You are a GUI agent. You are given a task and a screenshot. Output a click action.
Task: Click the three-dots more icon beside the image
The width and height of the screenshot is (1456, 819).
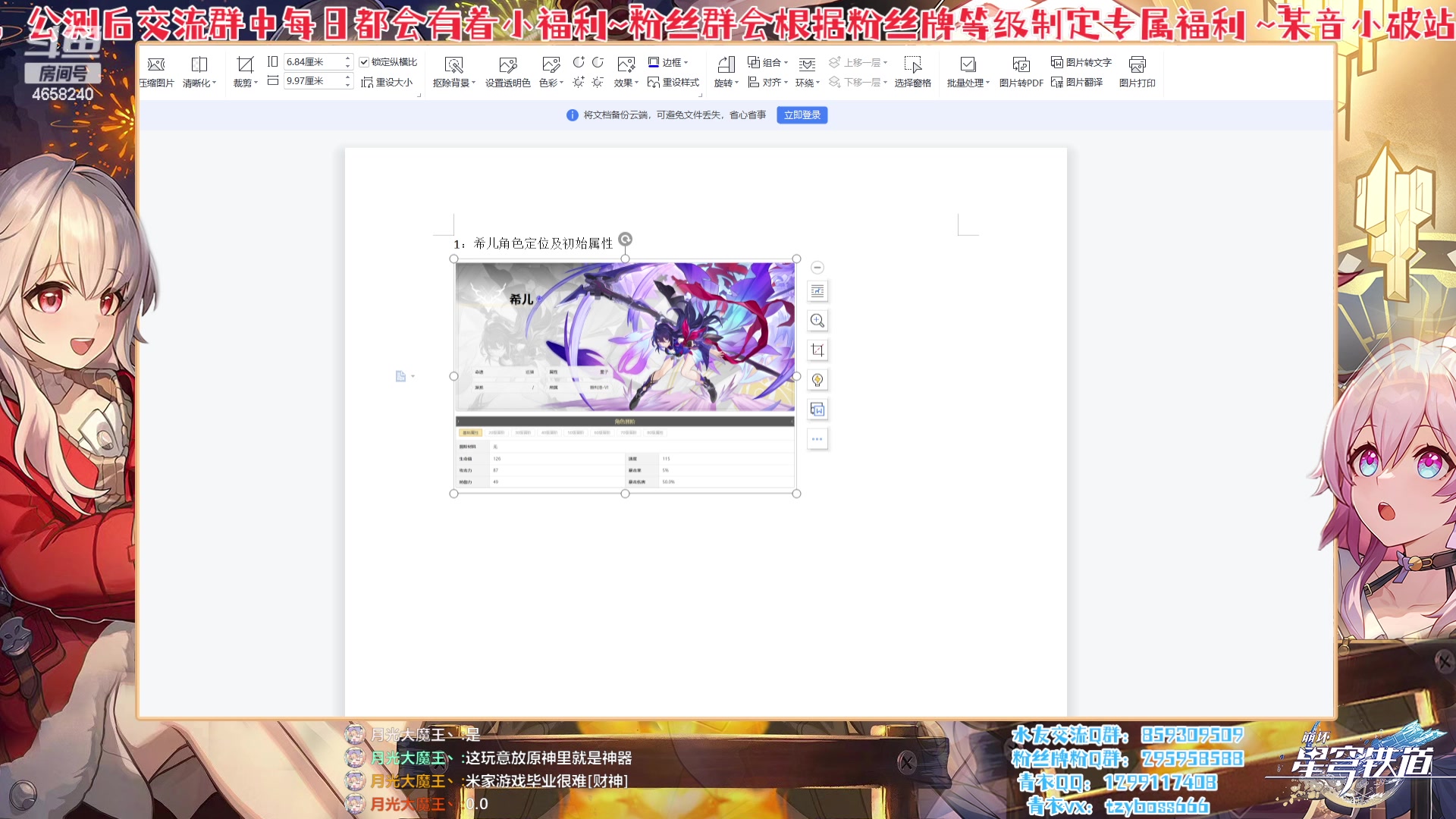pos(817,439)
